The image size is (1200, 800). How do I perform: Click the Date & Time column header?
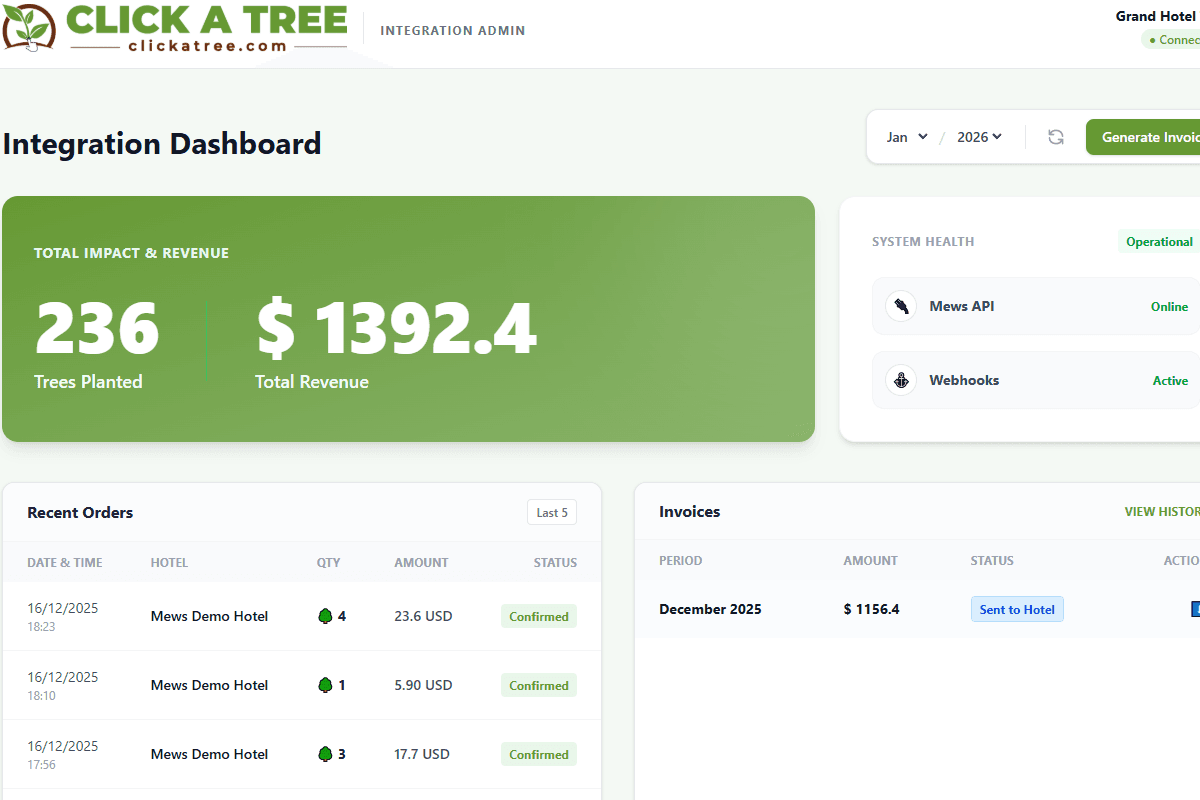65,563
